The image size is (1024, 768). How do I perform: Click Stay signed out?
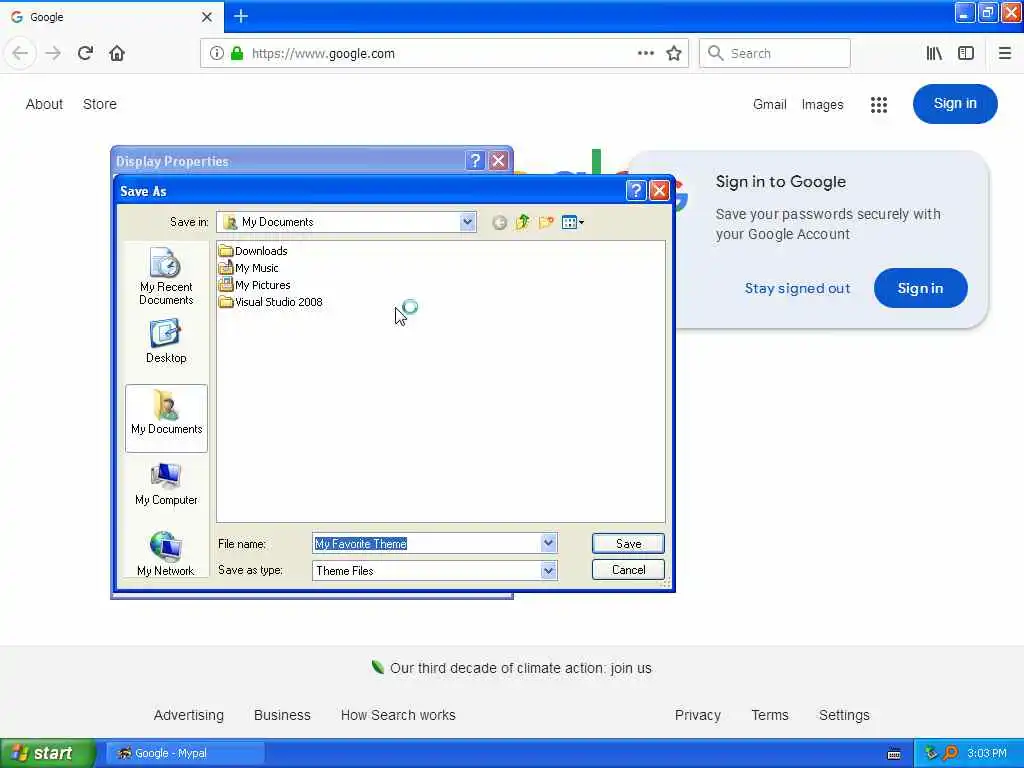click(797, 288)
